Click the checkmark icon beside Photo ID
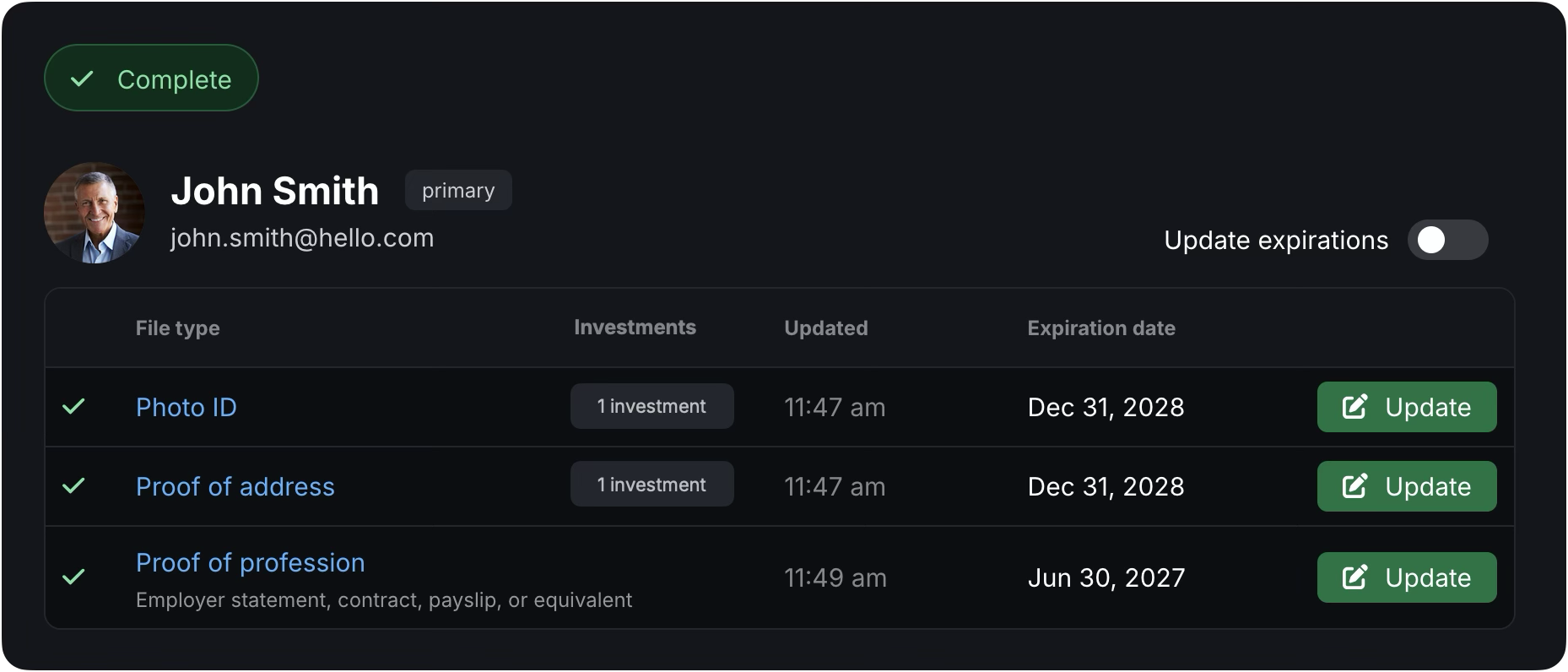The image size is (1568, 672). pos(74,407)
